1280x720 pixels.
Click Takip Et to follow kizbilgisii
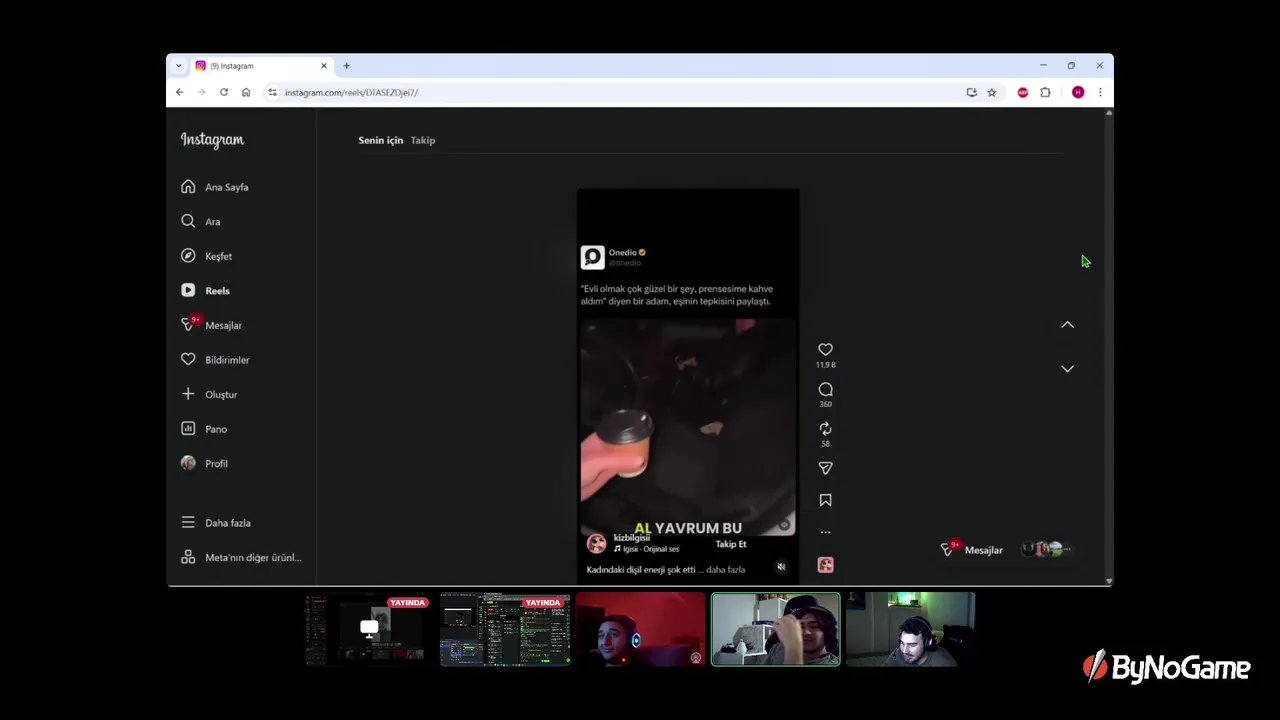coord(731,544)
